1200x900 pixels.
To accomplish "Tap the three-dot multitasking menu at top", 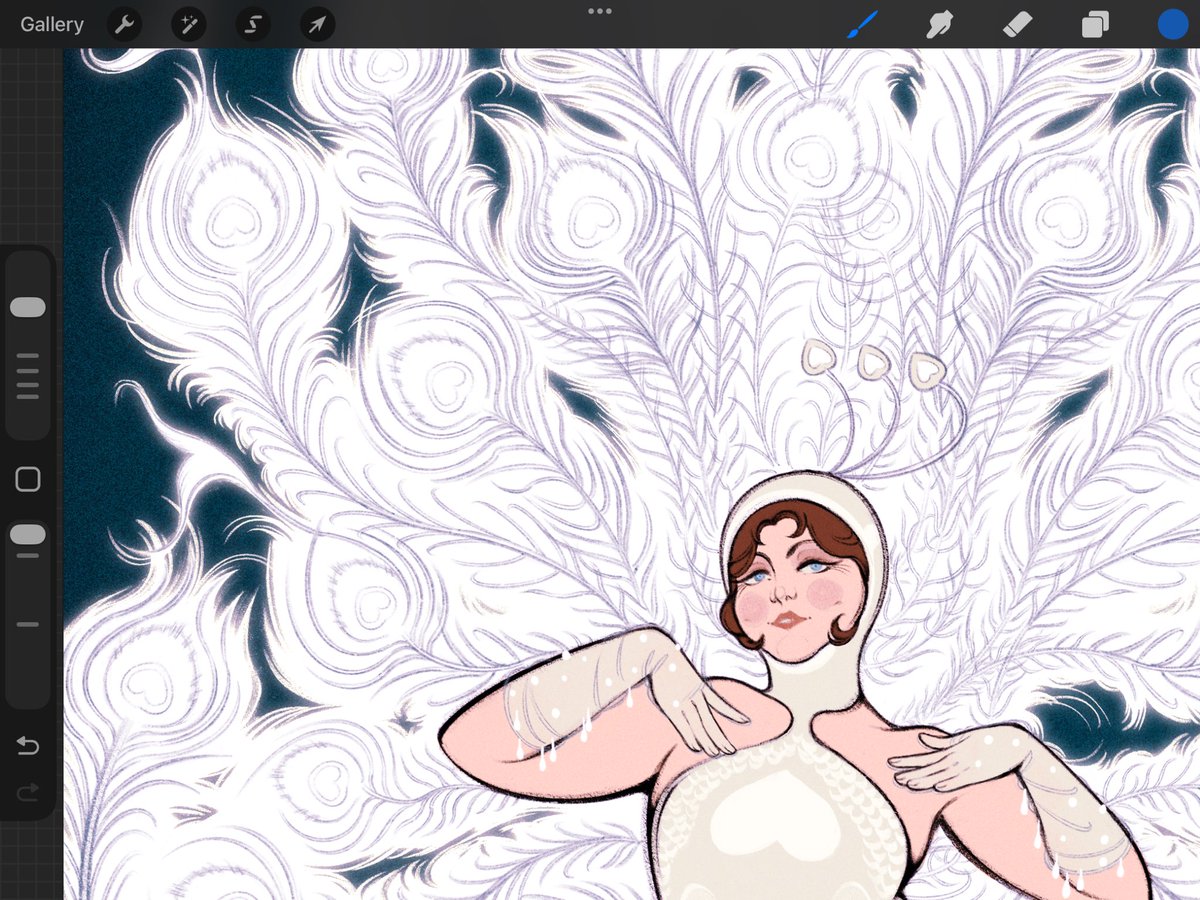I will tap(600, 11).
